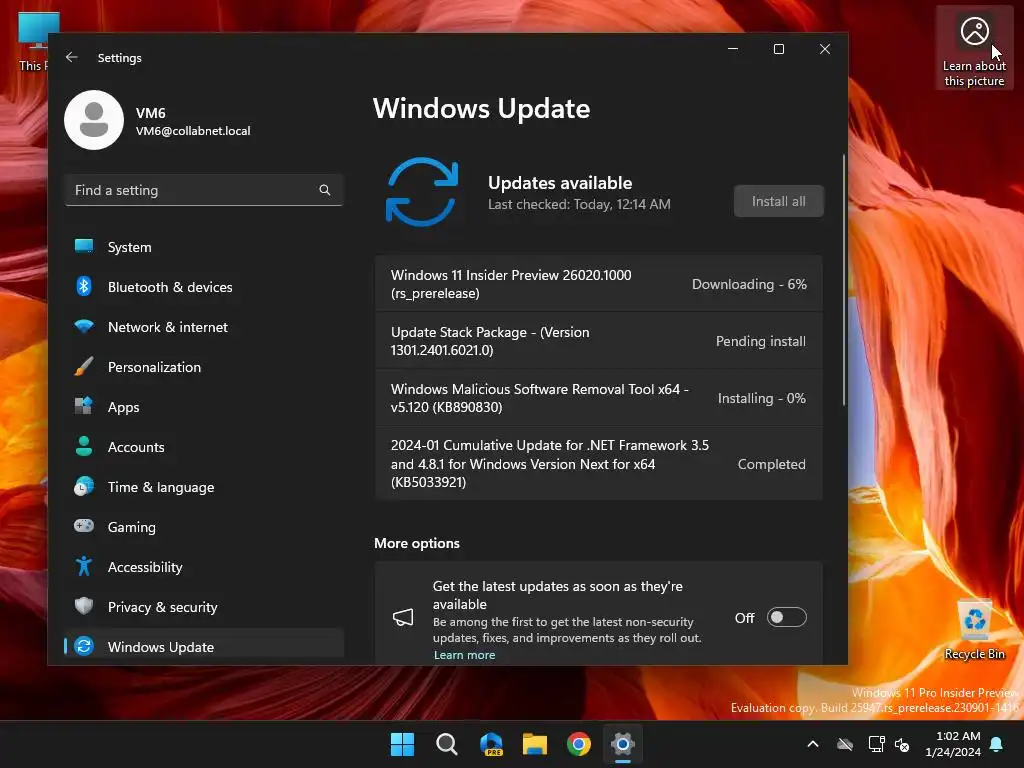Click the Gaming controller icon

click(x=84, y=526)
